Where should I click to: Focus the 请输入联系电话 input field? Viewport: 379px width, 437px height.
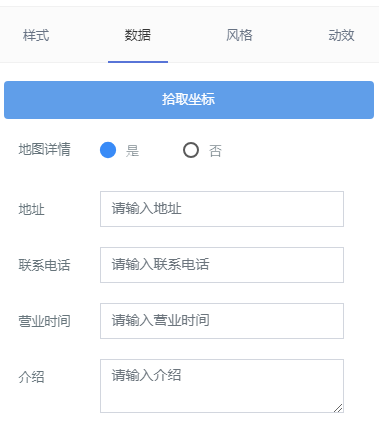point(222,265)
